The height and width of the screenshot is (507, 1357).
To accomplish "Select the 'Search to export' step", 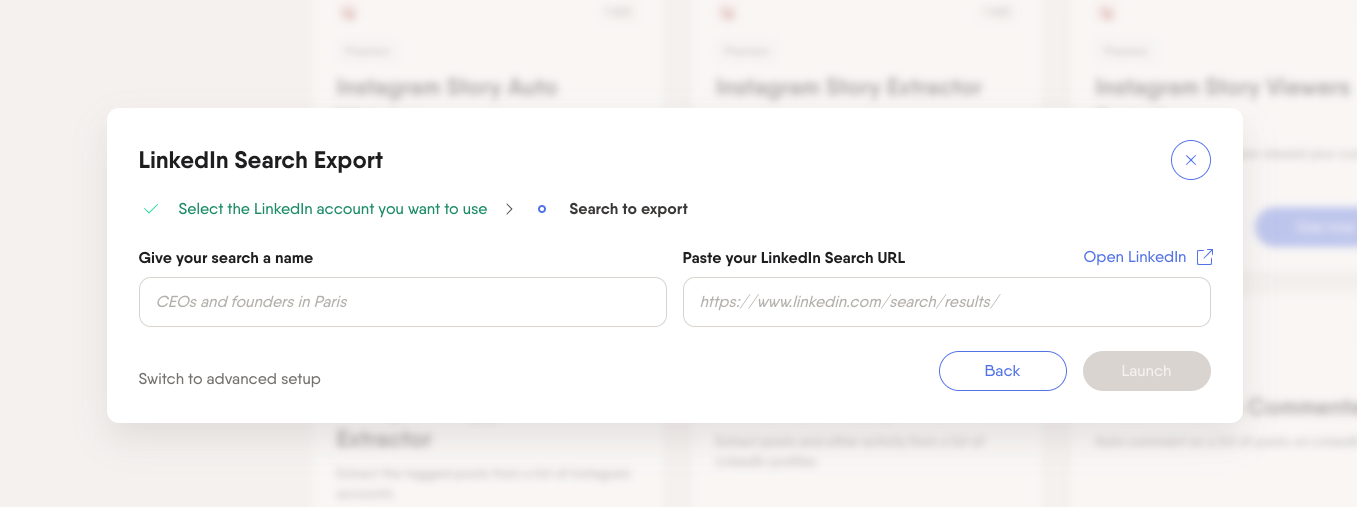I will pos(629,209).
